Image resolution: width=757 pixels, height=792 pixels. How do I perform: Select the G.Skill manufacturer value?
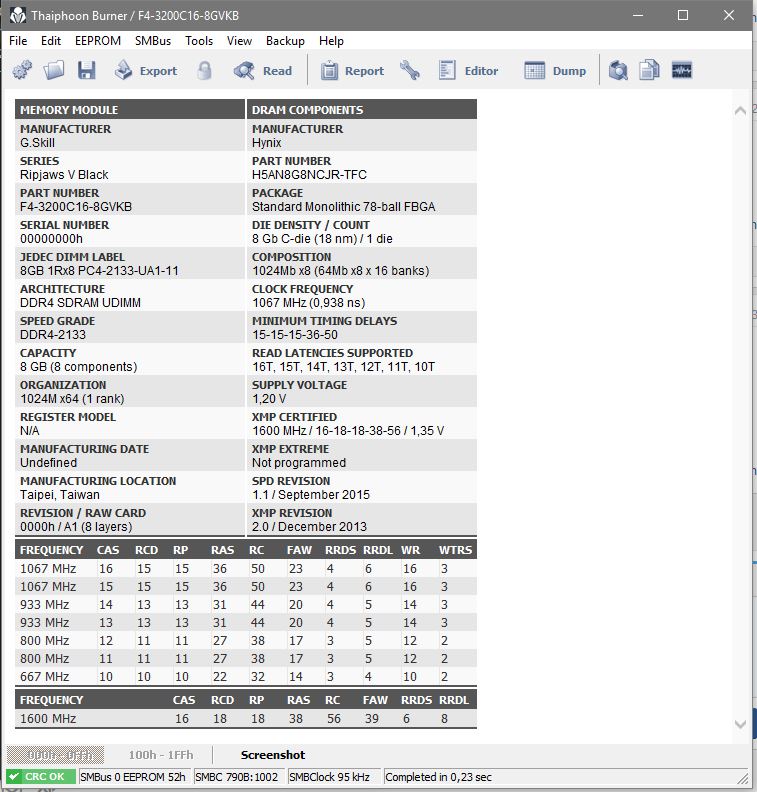37,142
